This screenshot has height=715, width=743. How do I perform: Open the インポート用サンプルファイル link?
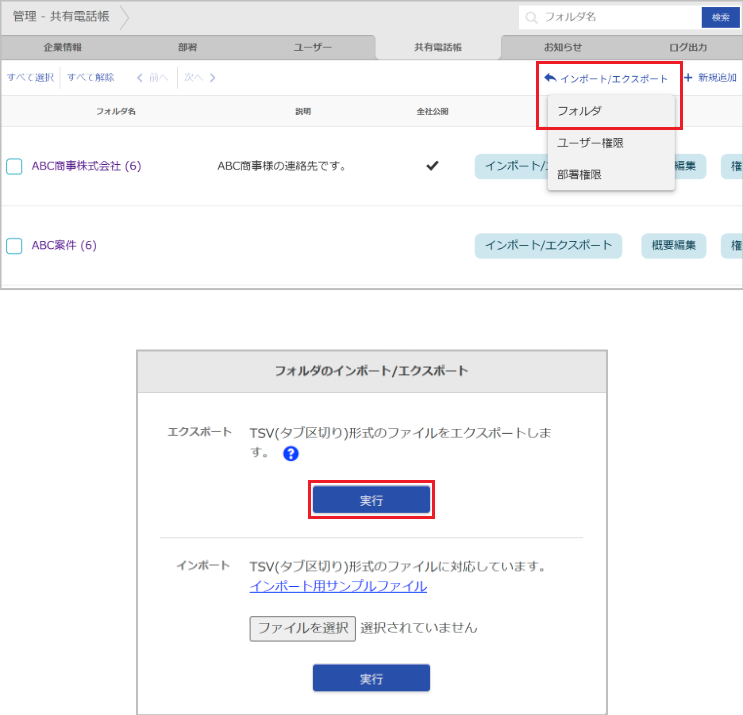(x=338, y=586)
